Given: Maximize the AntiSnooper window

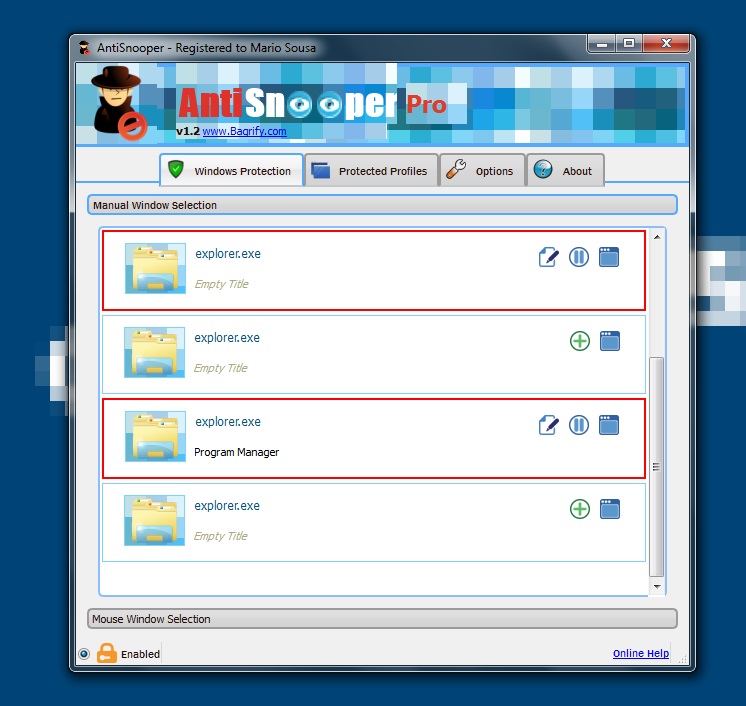Looking at the screenshot, I should [629, 44].
